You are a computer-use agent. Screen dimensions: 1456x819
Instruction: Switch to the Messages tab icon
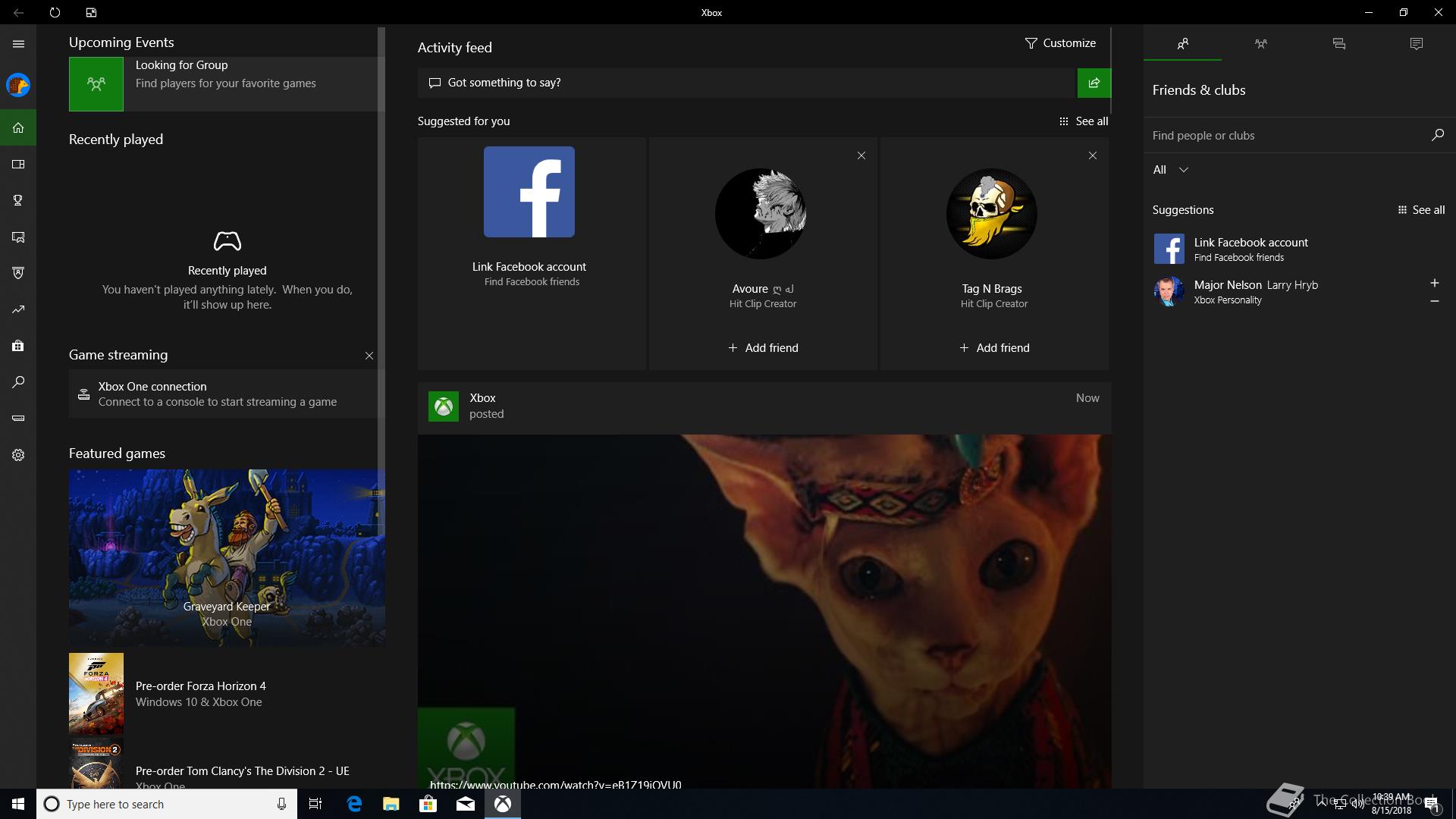[1338, 44]
